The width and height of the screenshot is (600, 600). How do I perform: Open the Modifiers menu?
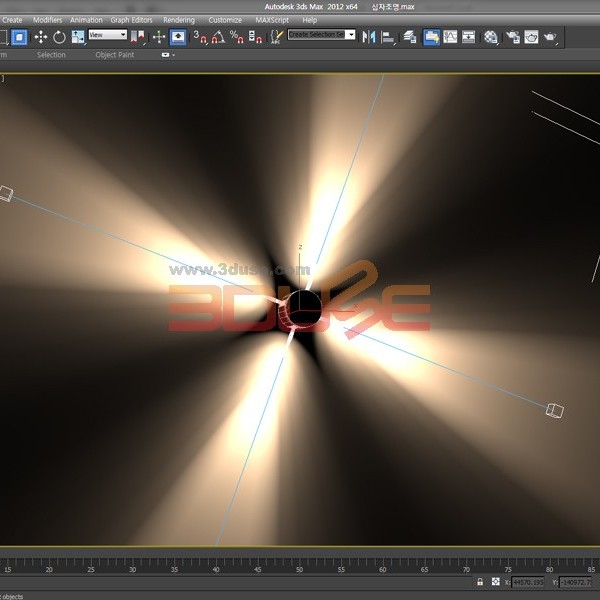point(47,19)
